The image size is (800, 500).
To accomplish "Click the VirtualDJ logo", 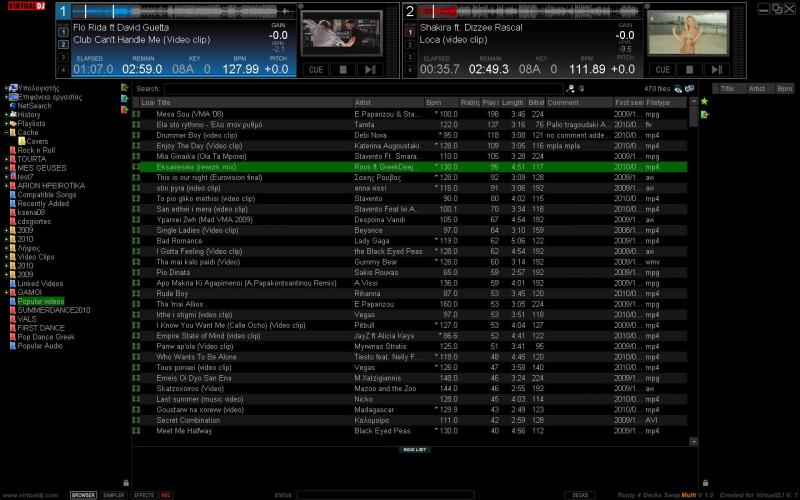I will 27,6.
